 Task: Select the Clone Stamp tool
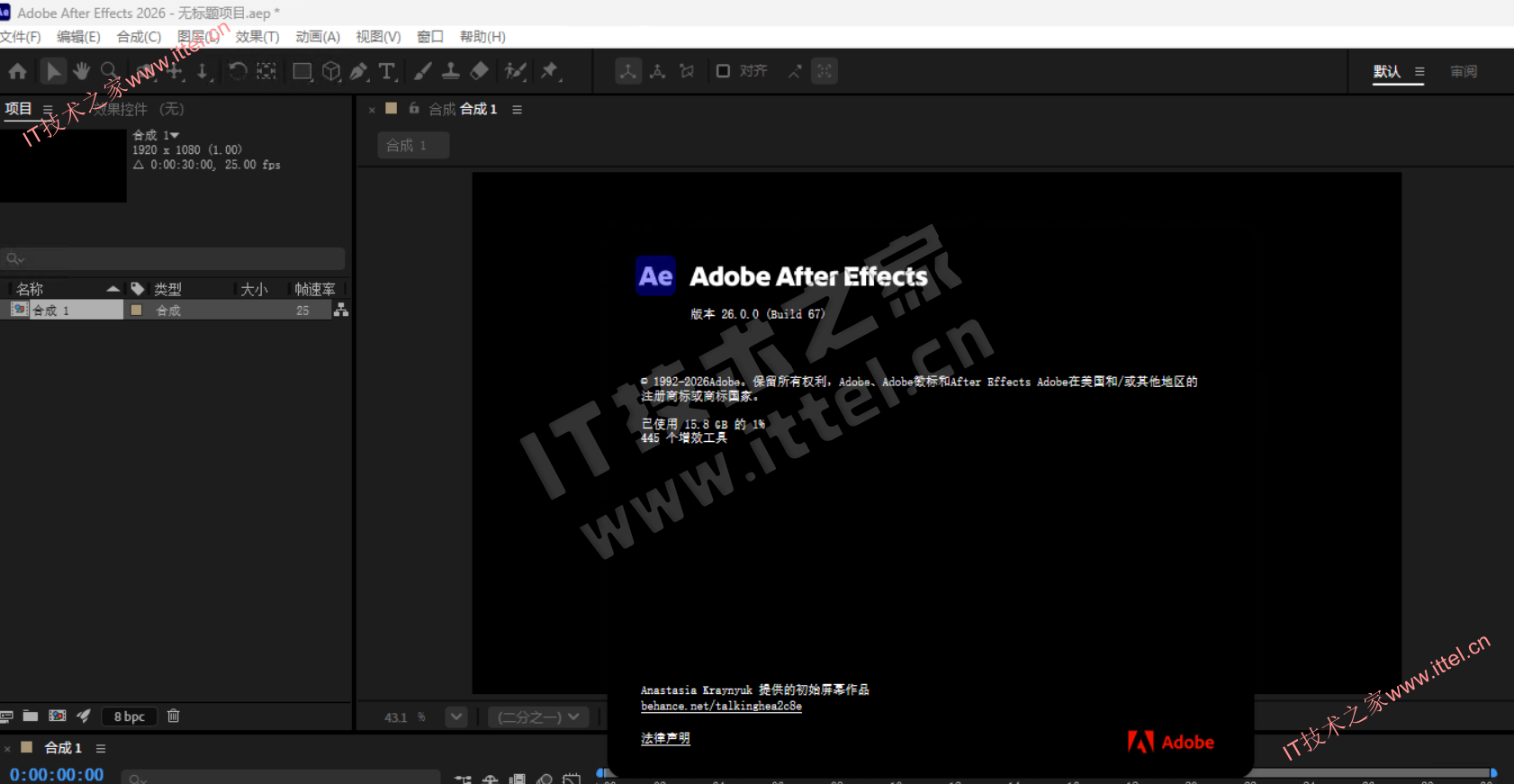451,71
